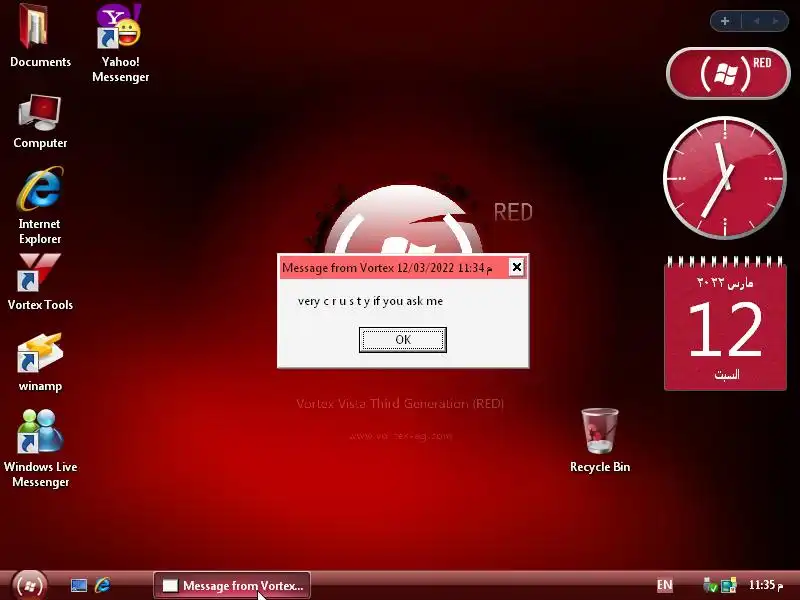Screen dimensions: 800x600
Task: Select the Computer desktop icon
Action: click(40, 121)
